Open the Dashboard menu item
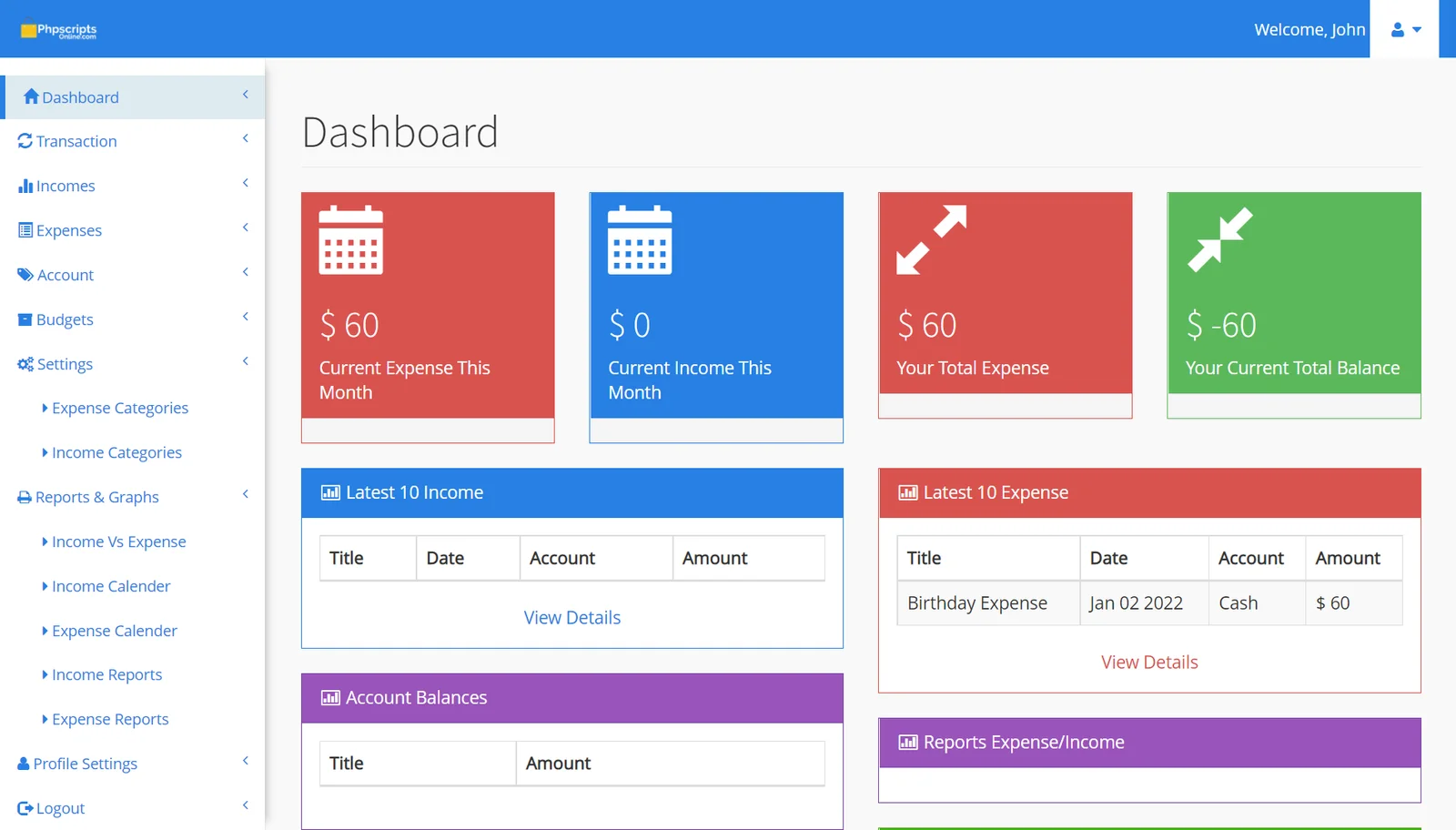Image resolution: width=1456 pixels, height=830 pixels. 133,97
